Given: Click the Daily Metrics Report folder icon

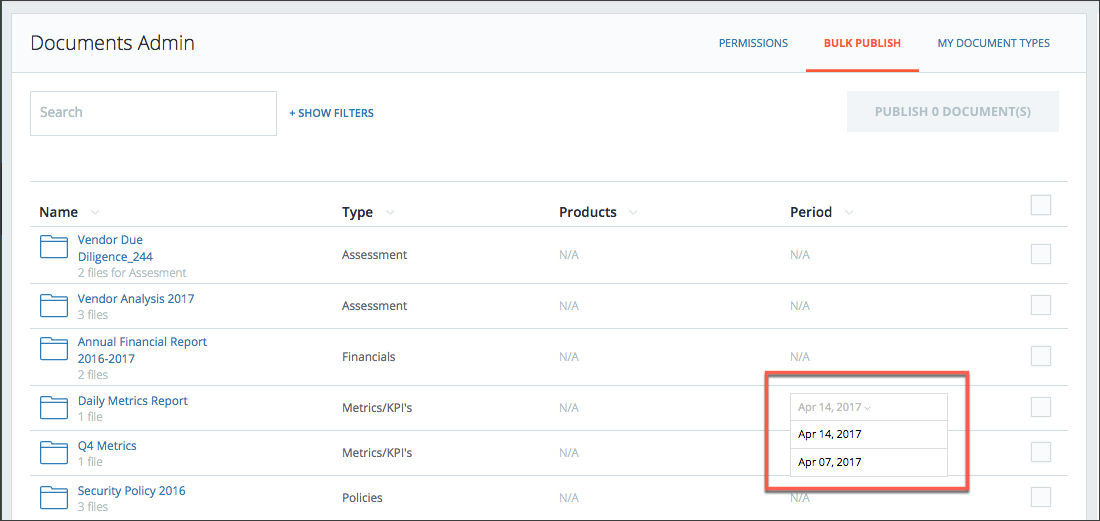Looking at the screenshot, I should (x=53, y=408).
